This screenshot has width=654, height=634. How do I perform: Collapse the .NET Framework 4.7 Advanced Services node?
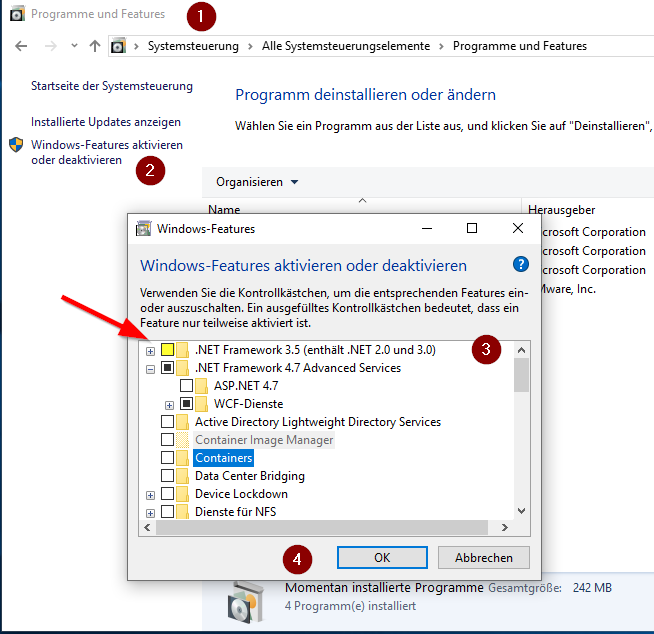coord(150,369)
